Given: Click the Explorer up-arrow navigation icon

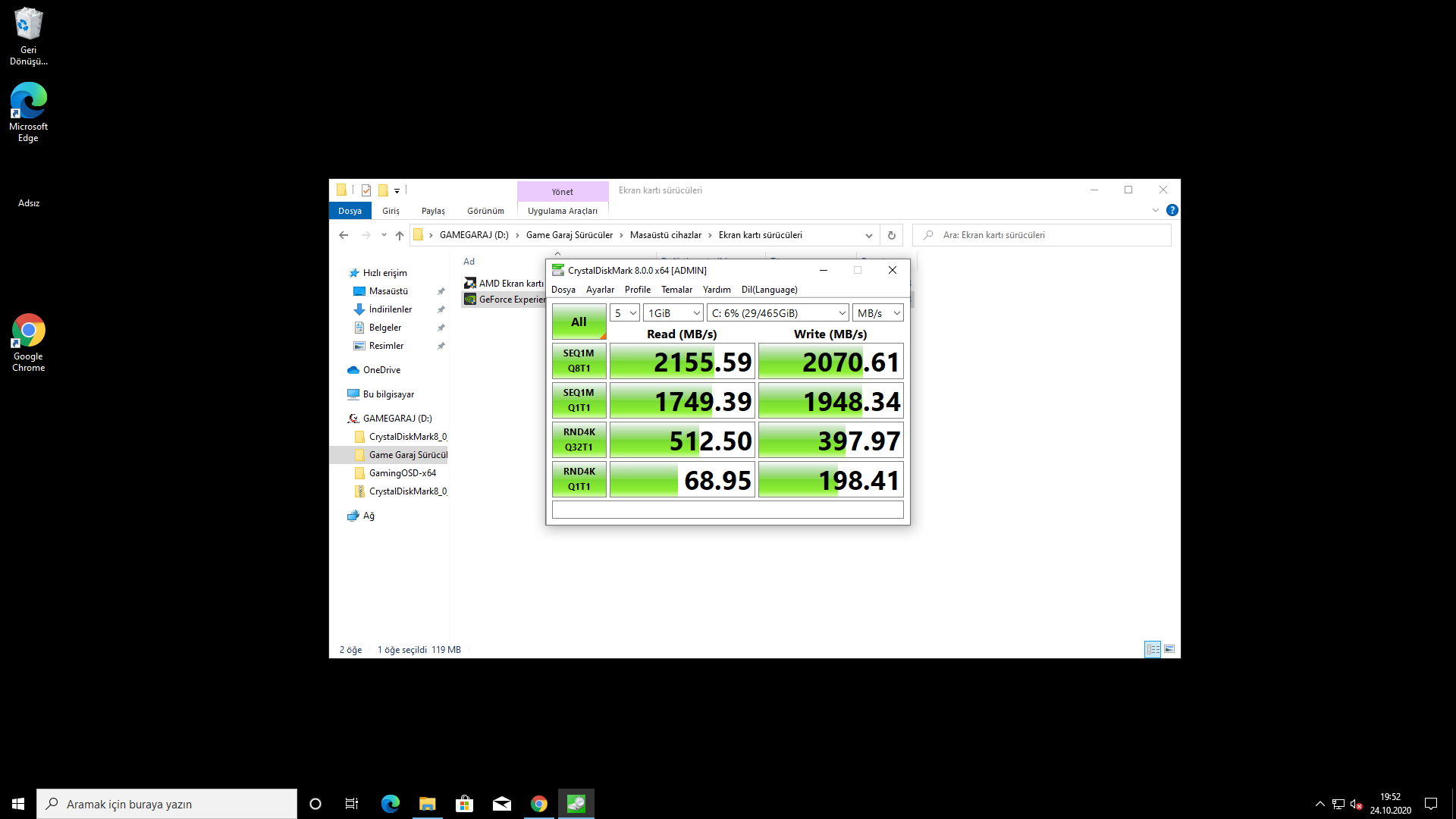Looking at the screenshot, I should 400,235.
